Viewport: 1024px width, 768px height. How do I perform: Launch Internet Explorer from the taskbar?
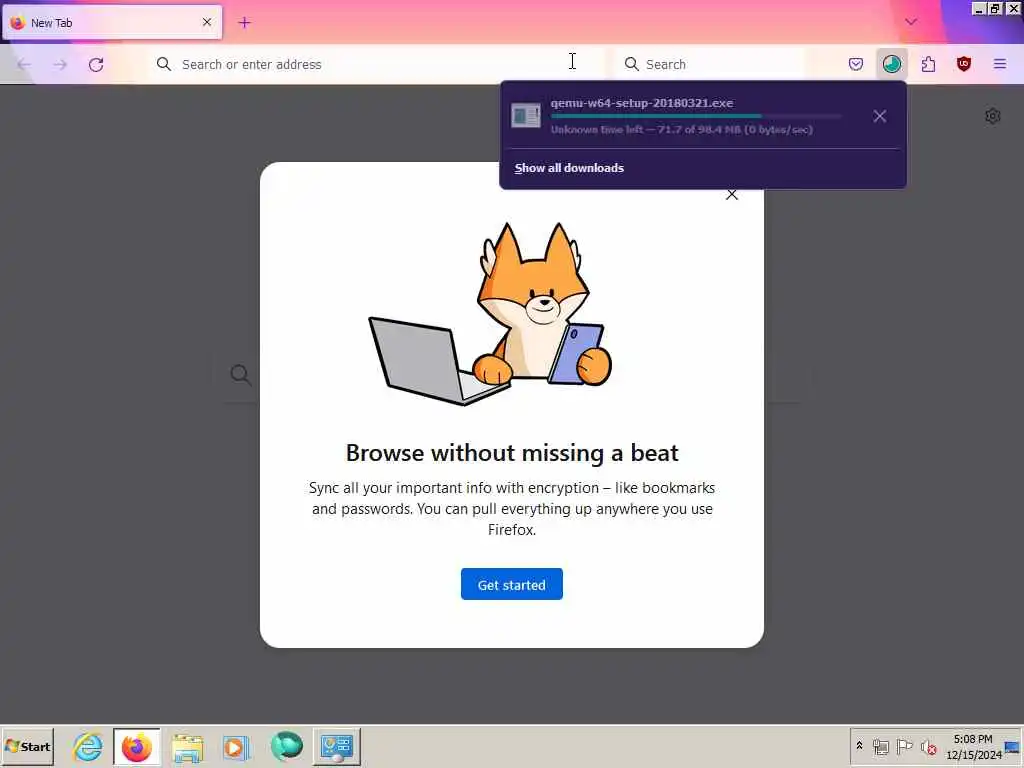click(88, 746)
